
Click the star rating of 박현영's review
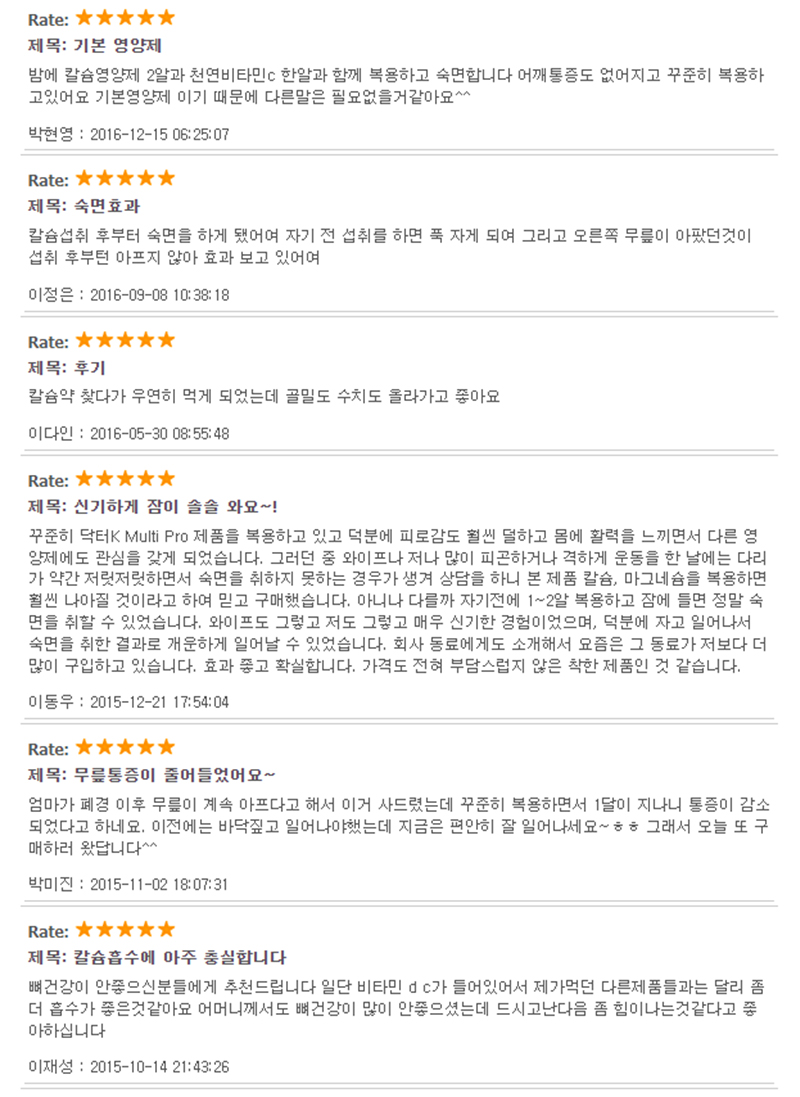pyautogui.click(x=125, y=17)
